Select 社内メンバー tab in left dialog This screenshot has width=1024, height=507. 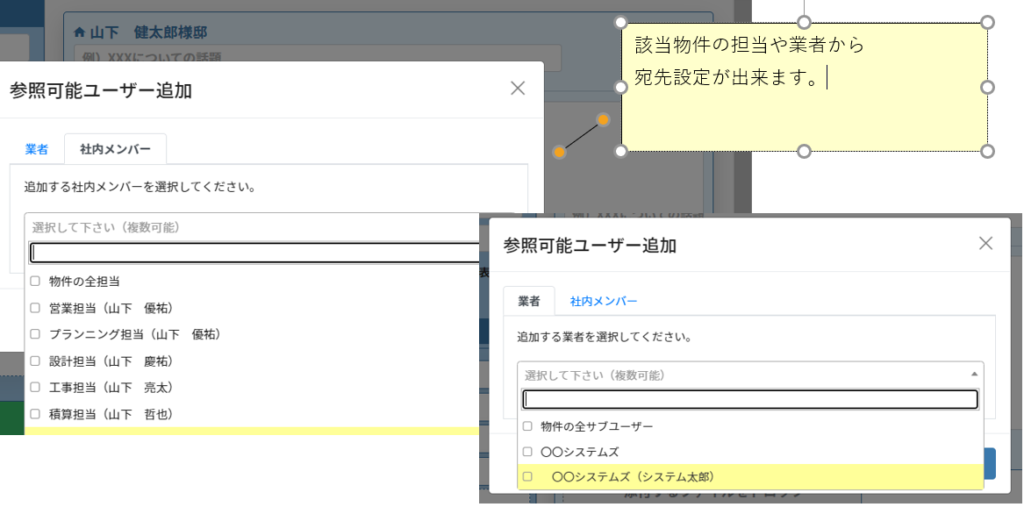[x=115, y=149]
